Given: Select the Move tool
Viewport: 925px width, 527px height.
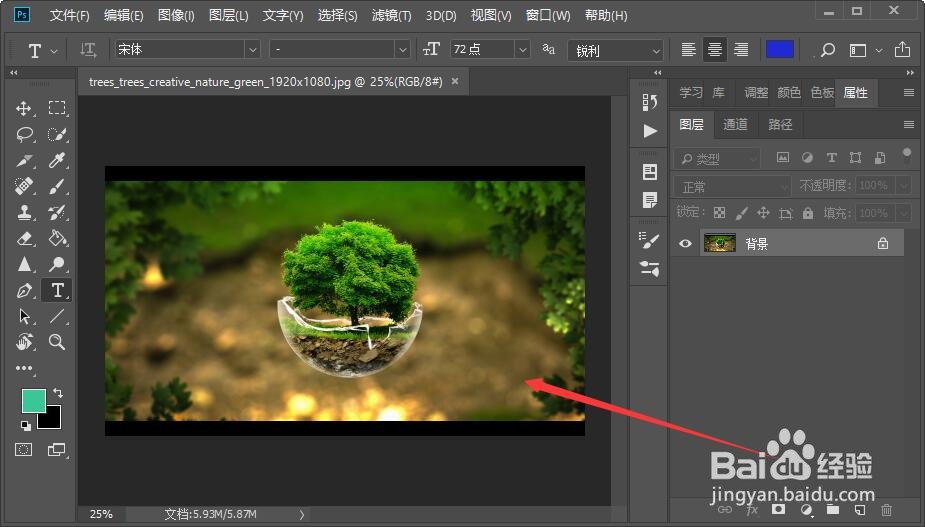Looking at the screenshot, I should pos(24,109).
